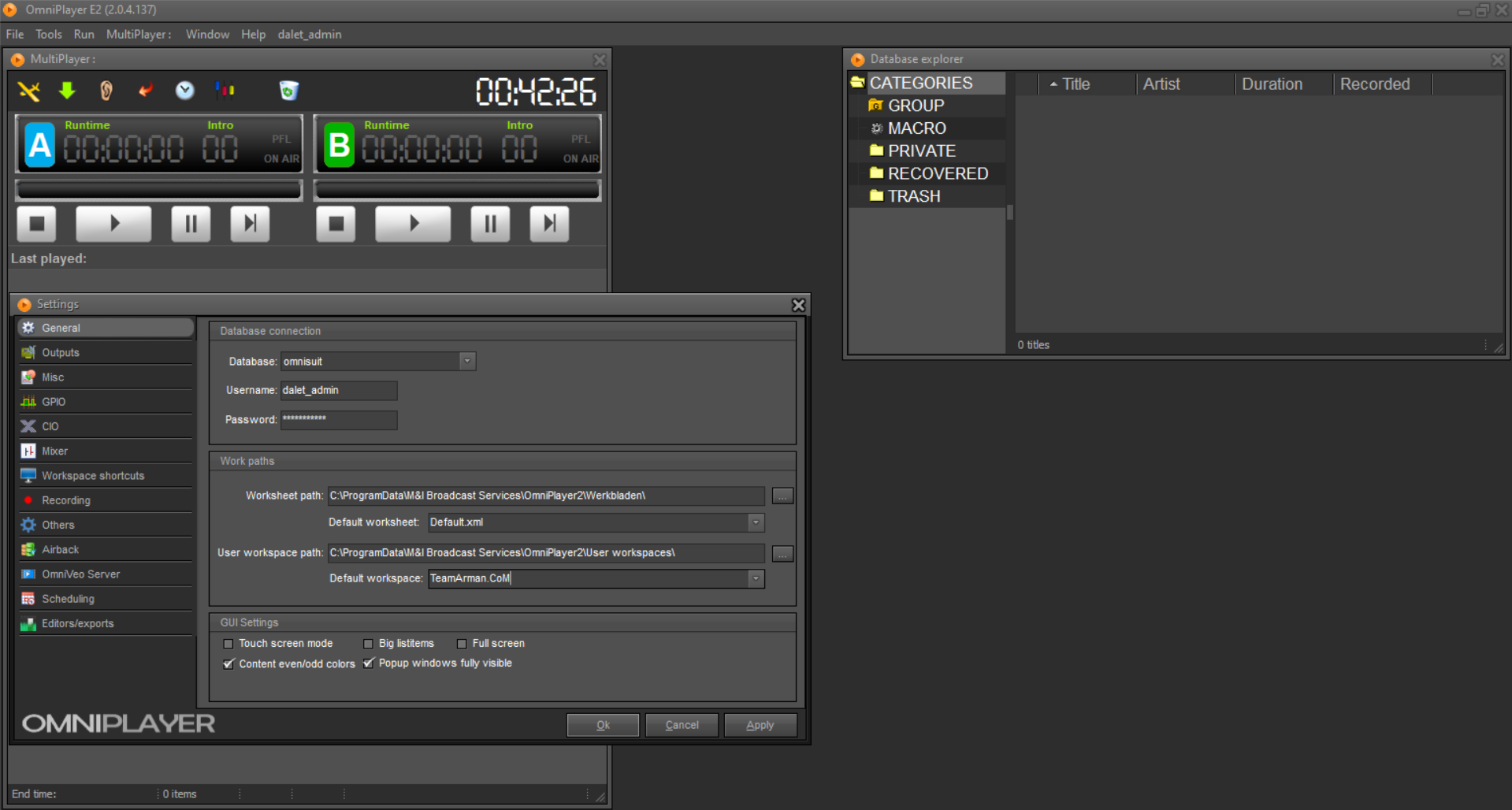The height and width of the screenshot is (810, 1512).
Task: Open the Help menu
Action: [254, 35]
